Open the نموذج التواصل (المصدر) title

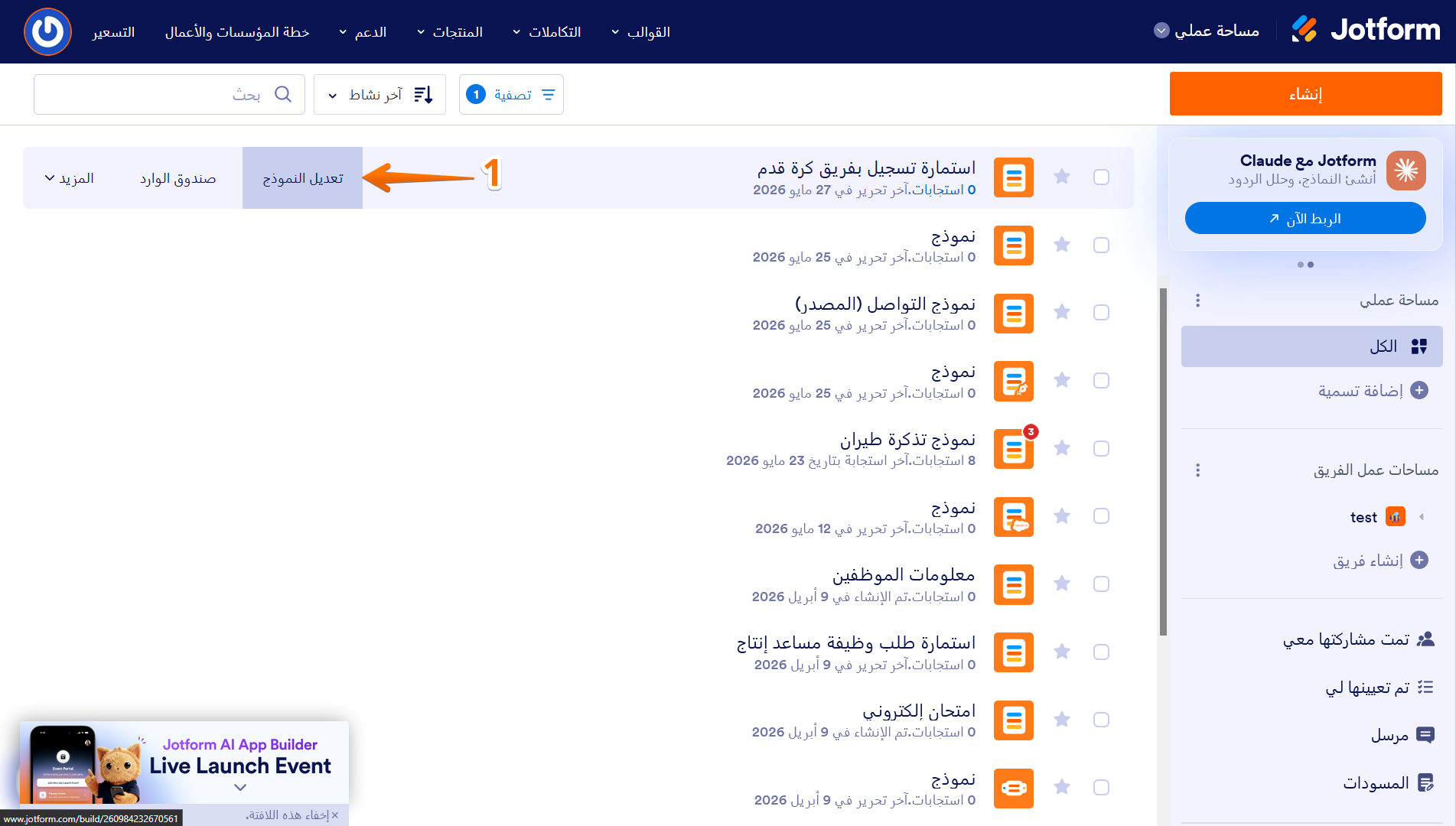pyautogui.click(x=885, y=304)
